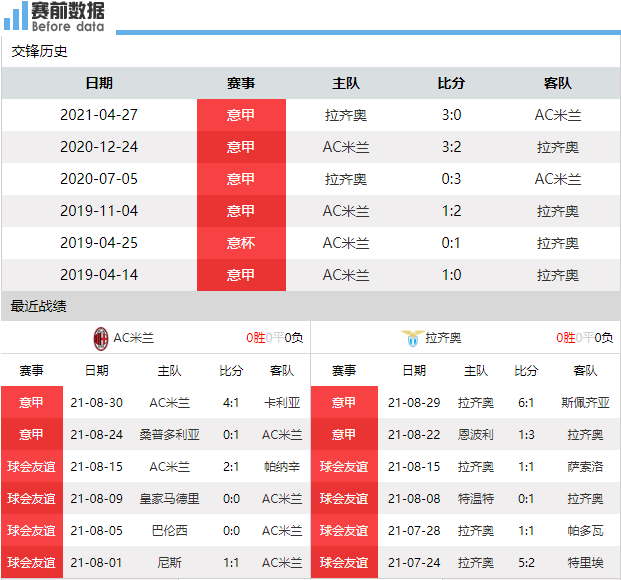
Task: Click the AC Milan club crest
Action: tap(101, 338)
